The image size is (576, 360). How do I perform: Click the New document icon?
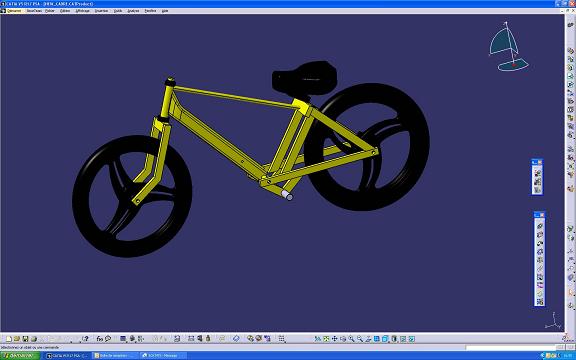tap(9, 339)
